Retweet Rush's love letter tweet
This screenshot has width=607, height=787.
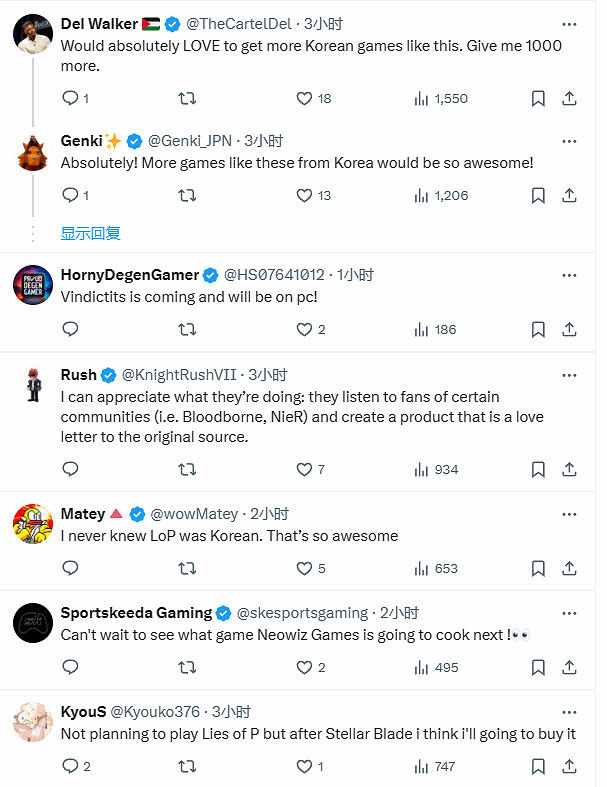[186, 469]
